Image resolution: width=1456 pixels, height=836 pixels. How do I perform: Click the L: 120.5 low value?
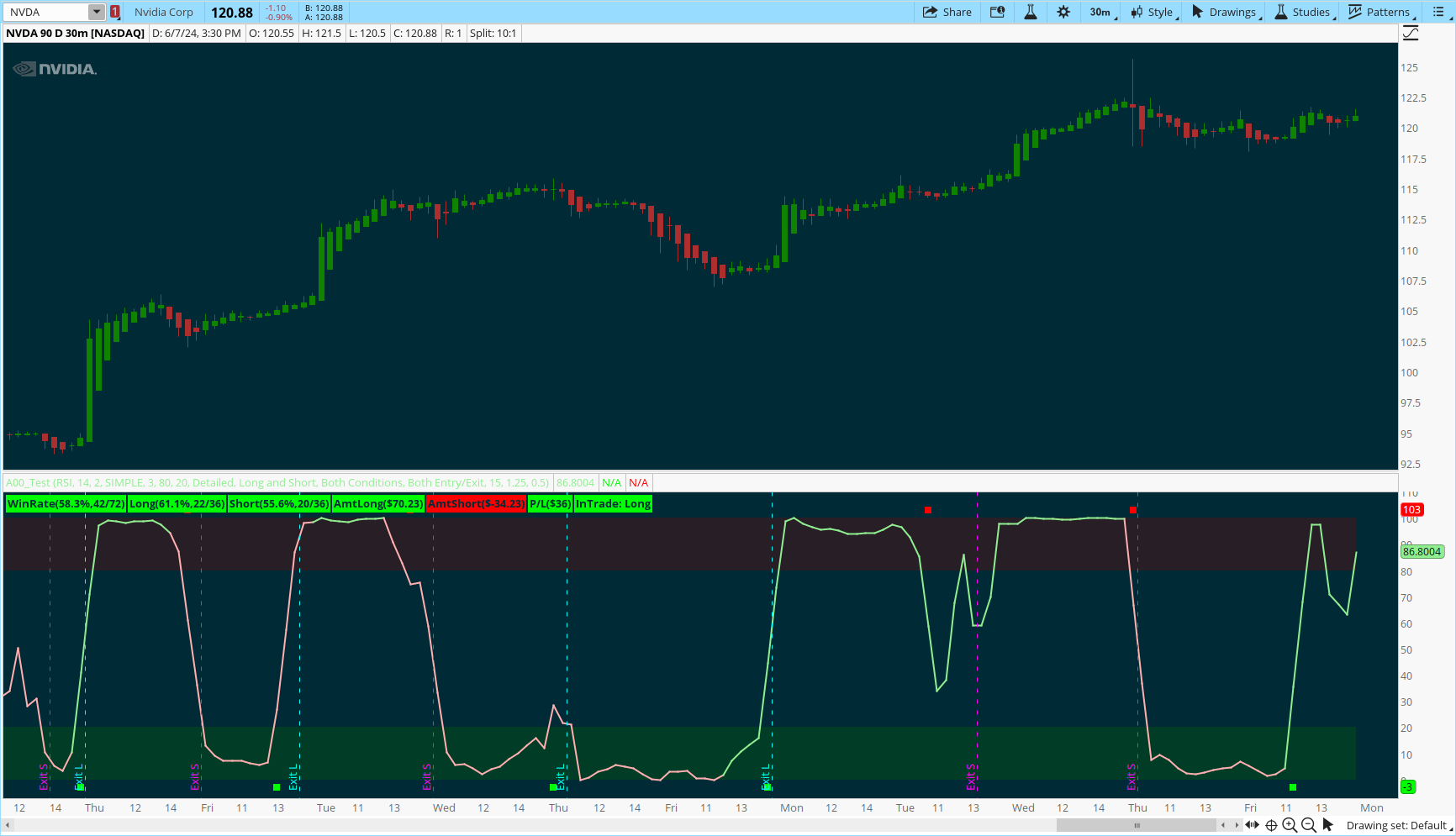(367, 33)
